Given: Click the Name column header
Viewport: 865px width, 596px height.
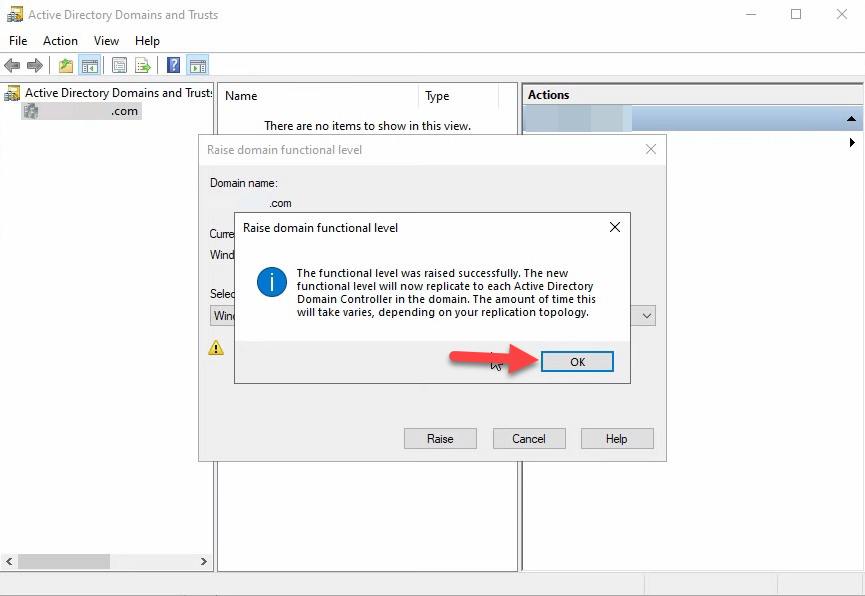Looking at the screenshot, I should point(318,96).
